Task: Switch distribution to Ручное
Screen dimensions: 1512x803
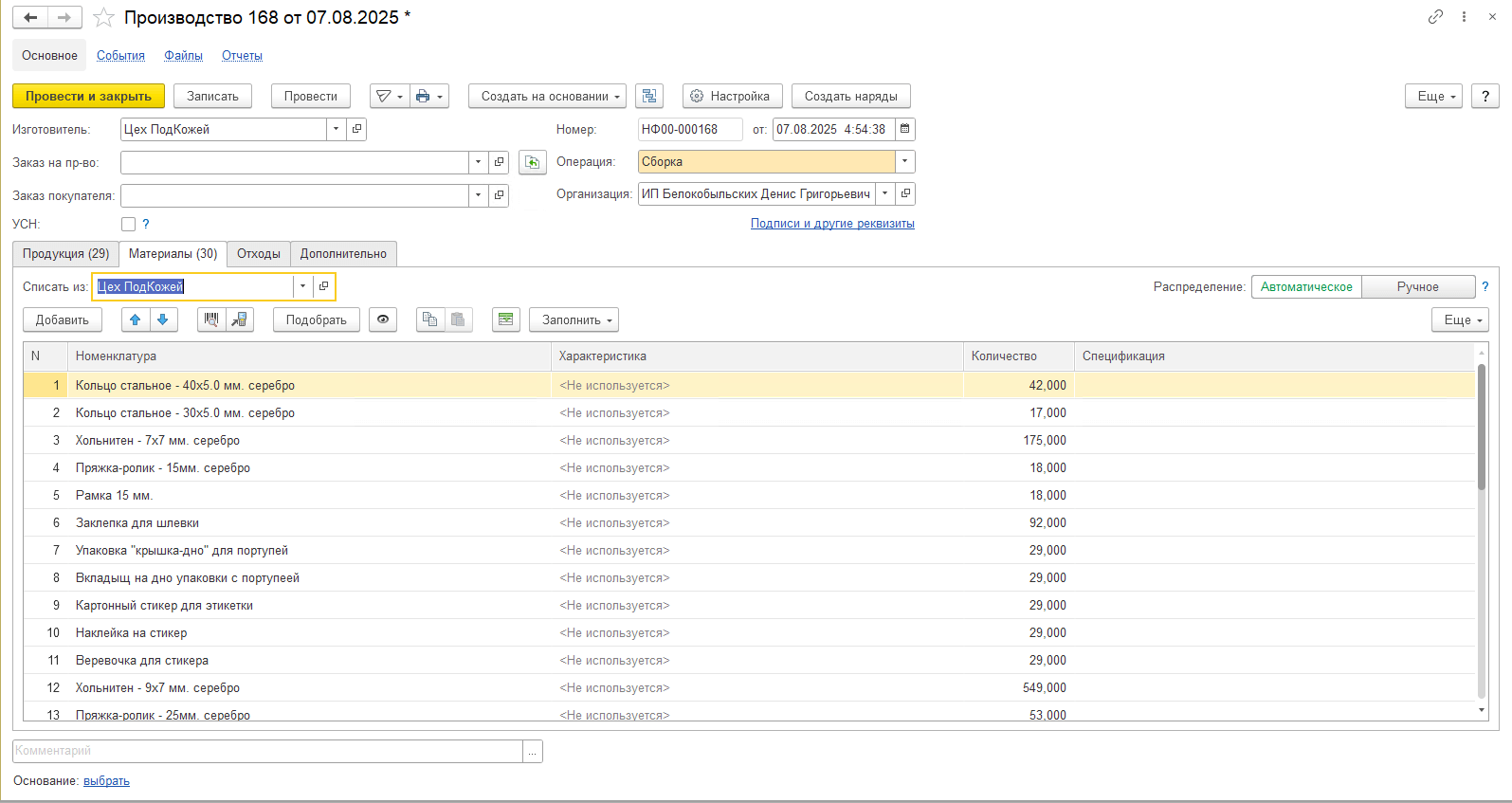Action: coord(1417,286)
